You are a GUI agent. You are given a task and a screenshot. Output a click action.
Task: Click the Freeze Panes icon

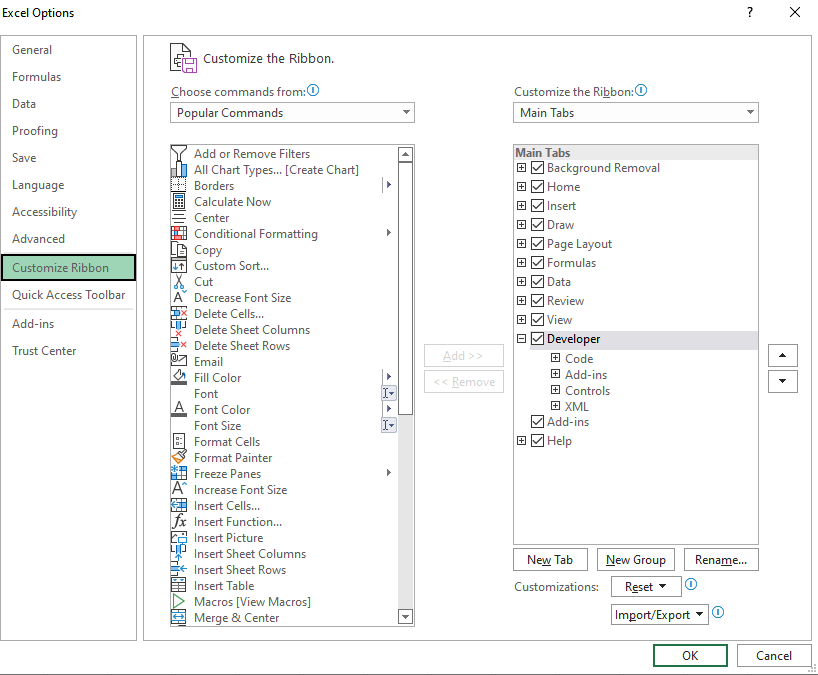[179, 474]
